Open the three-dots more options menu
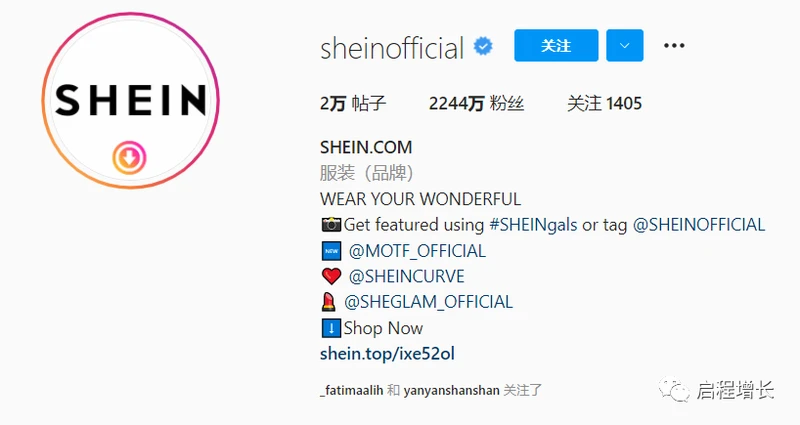800x425 pixels. click(674, 46)
